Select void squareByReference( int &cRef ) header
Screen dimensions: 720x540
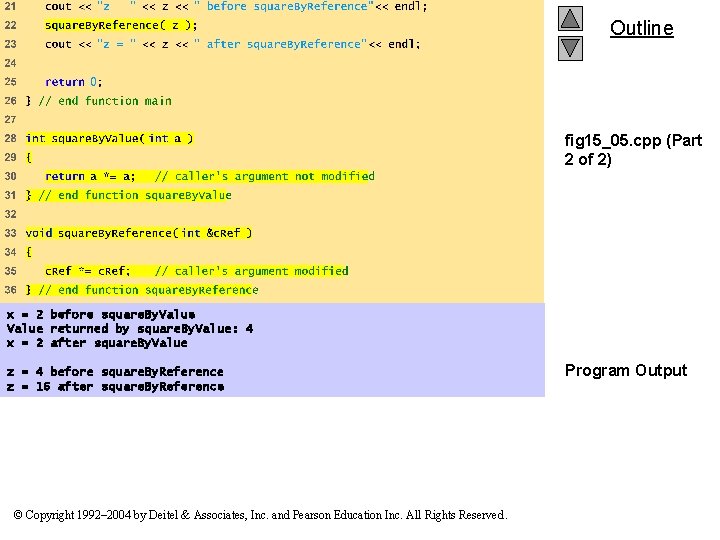139,233
